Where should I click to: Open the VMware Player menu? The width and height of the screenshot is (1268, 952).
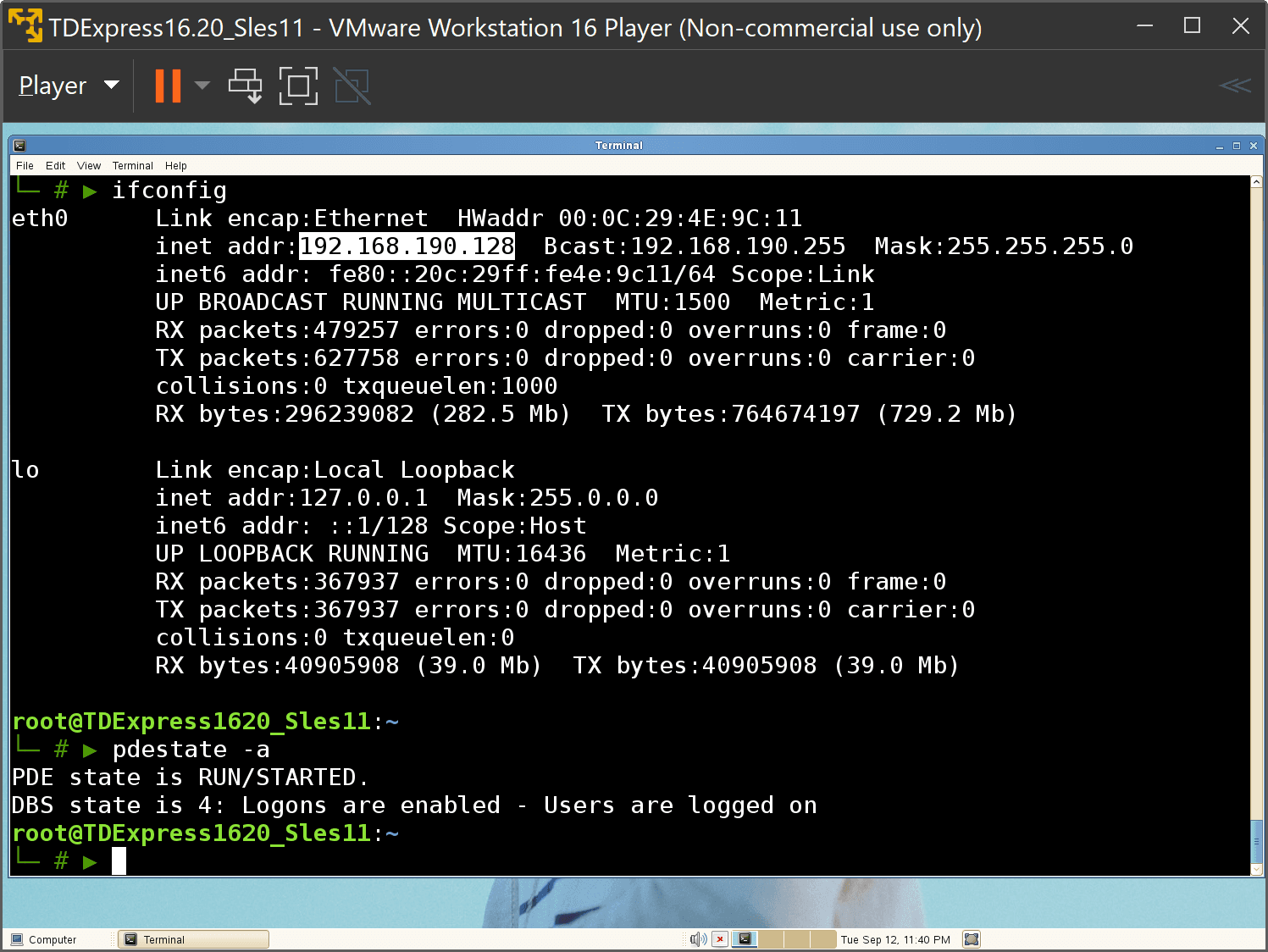point(69,86)
